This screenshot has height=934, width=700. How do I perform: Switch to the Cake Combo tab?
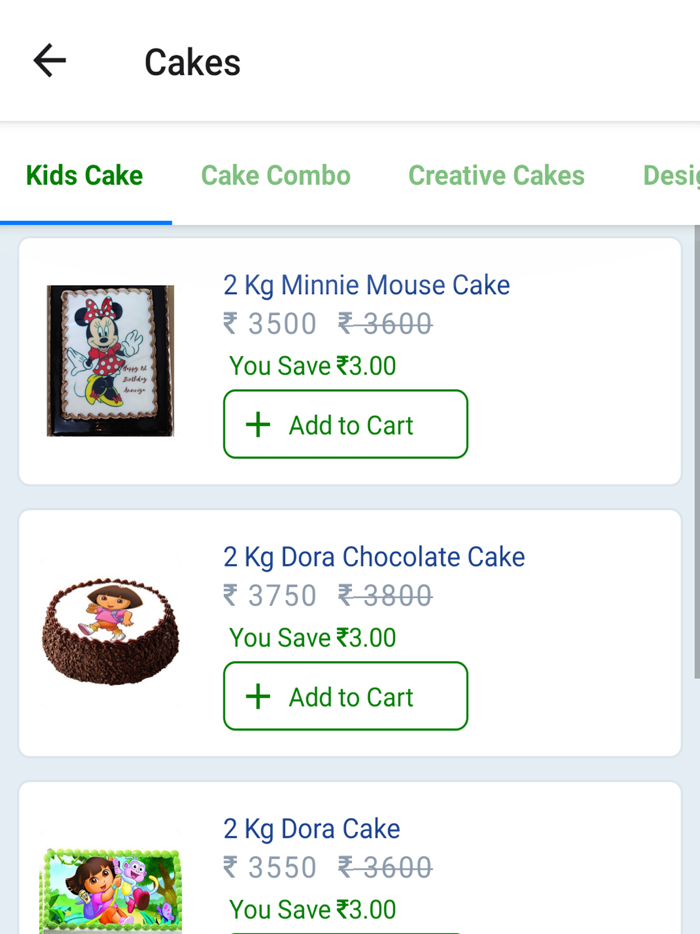[x=275, y=175]
